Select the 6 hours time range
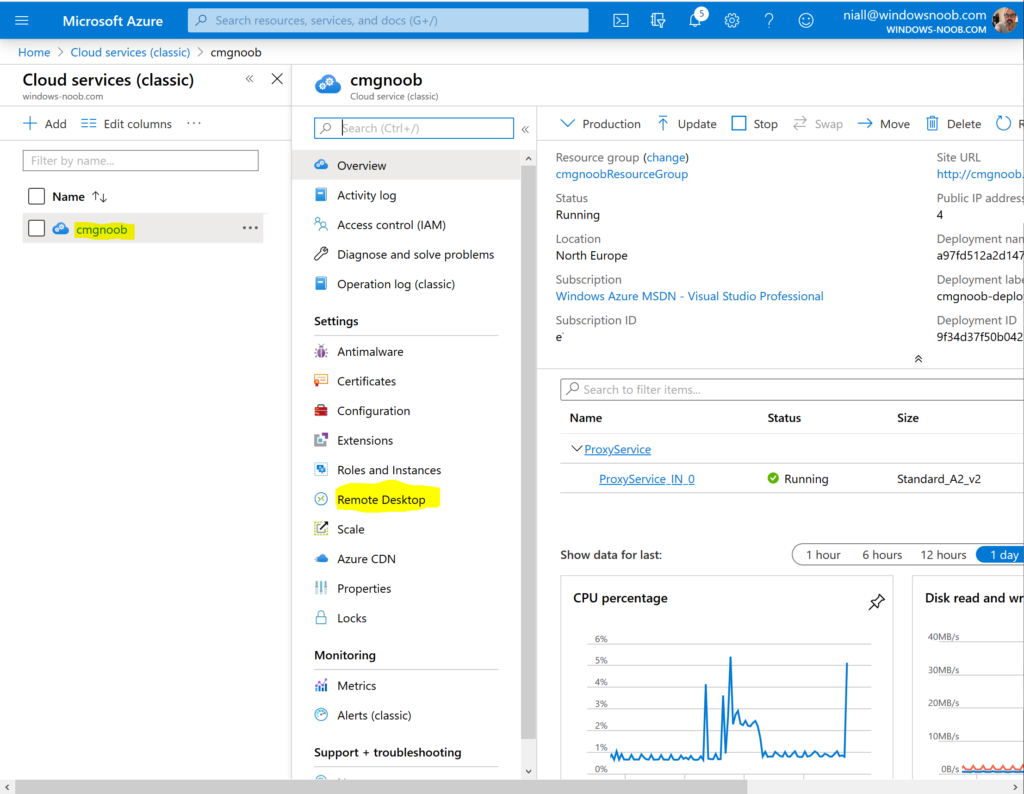 point(881,555)
